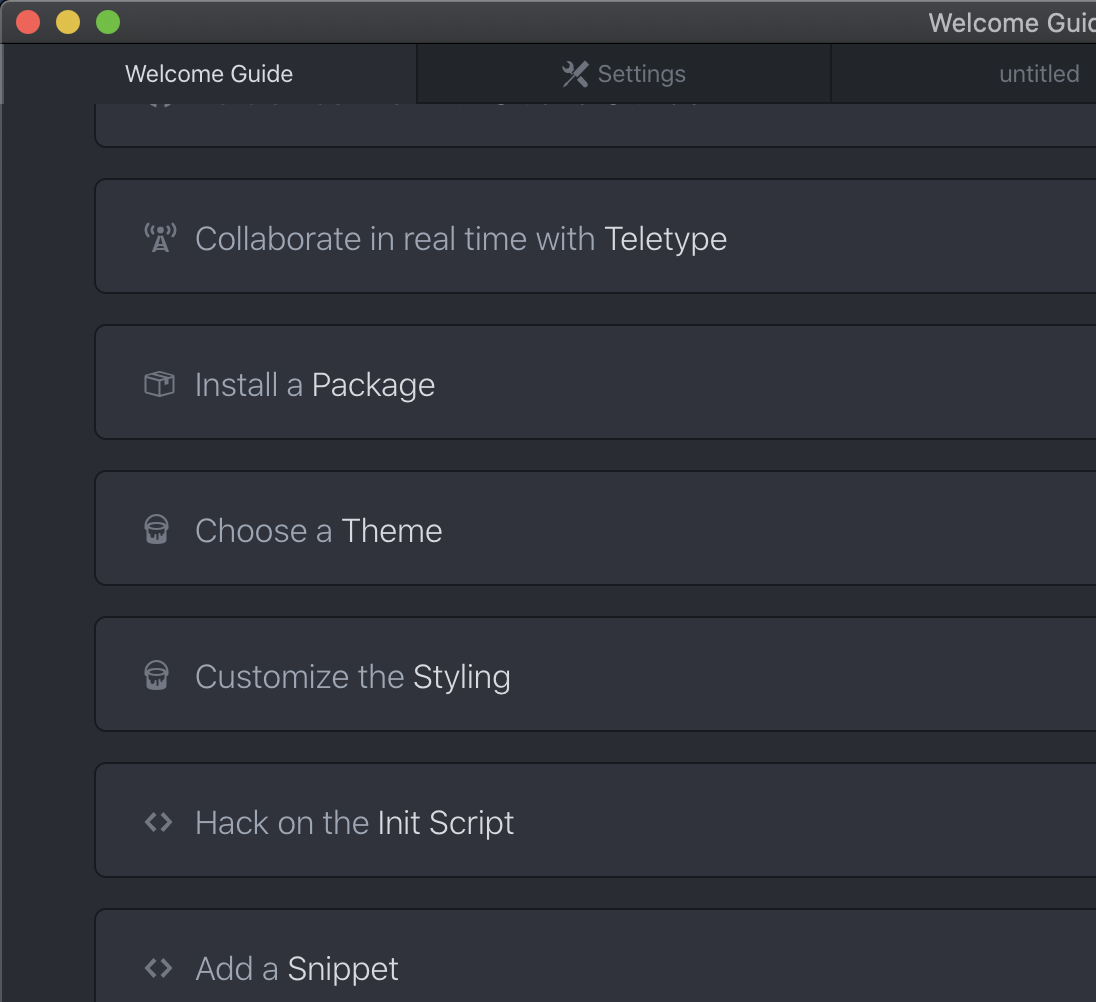Image resolution: width=1096 pixels, height=1002 pixels.
Task: Click the package box icon
Action: 159,384
